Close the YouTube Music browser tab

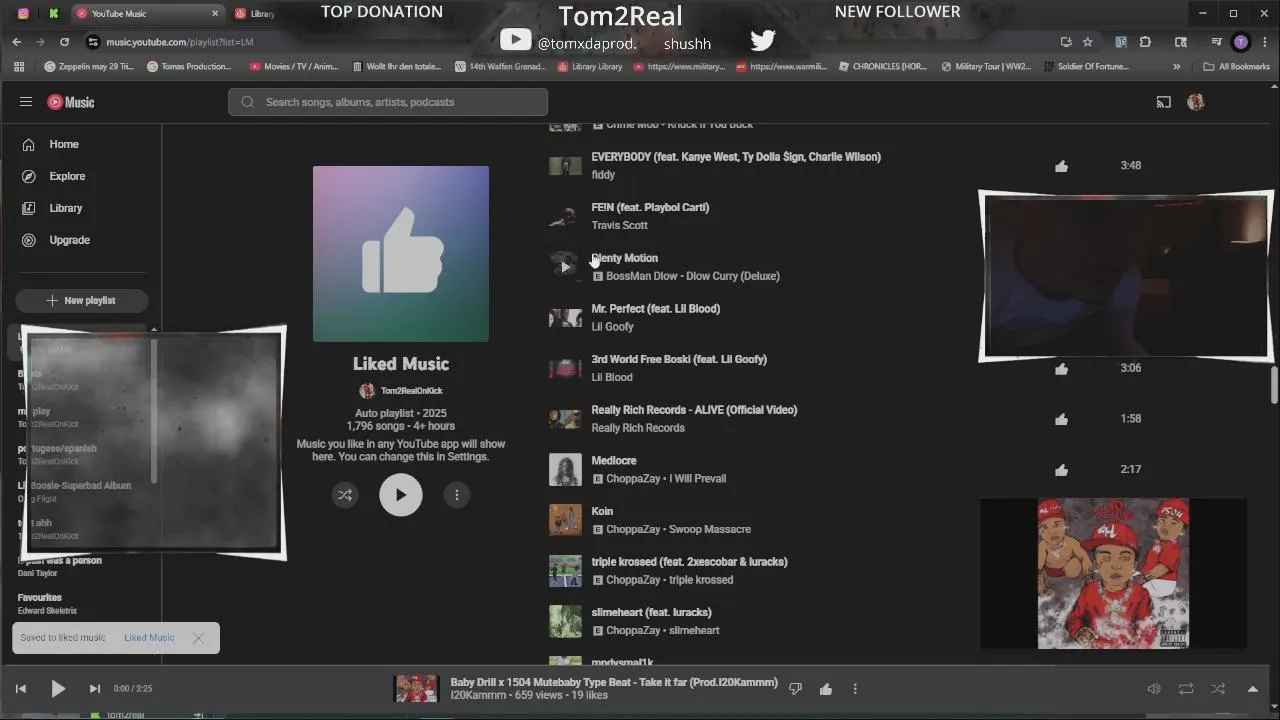215,14
